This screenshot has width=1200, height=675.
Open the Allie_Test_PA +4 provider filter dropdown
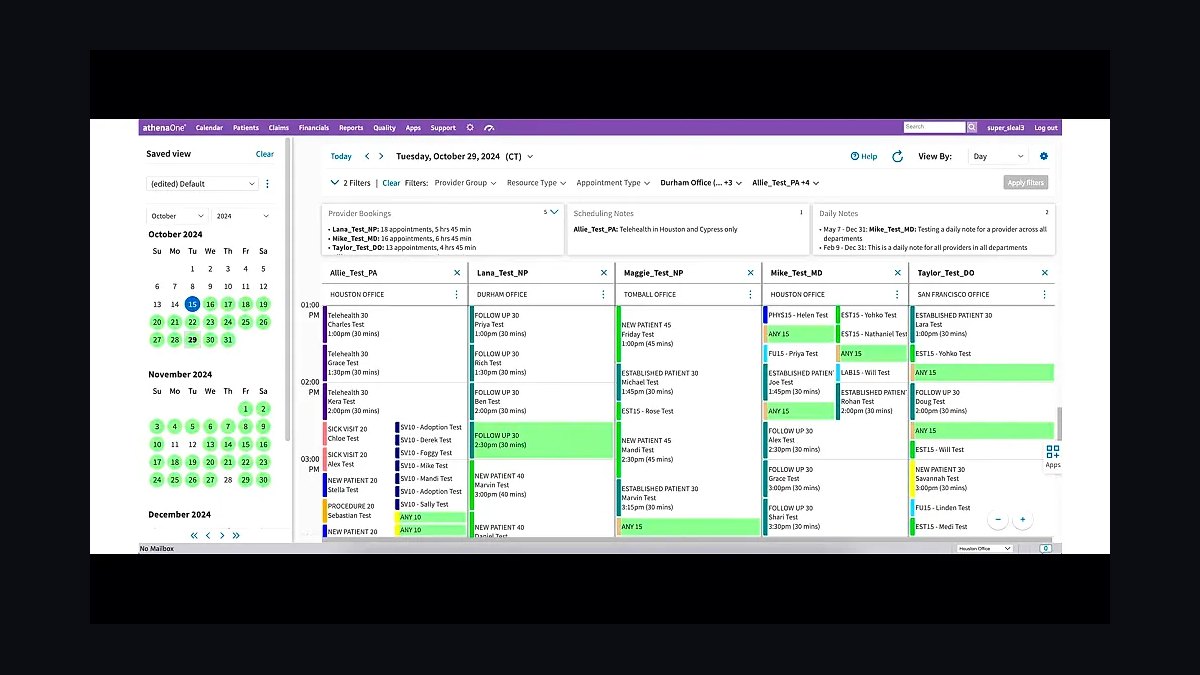786,183
